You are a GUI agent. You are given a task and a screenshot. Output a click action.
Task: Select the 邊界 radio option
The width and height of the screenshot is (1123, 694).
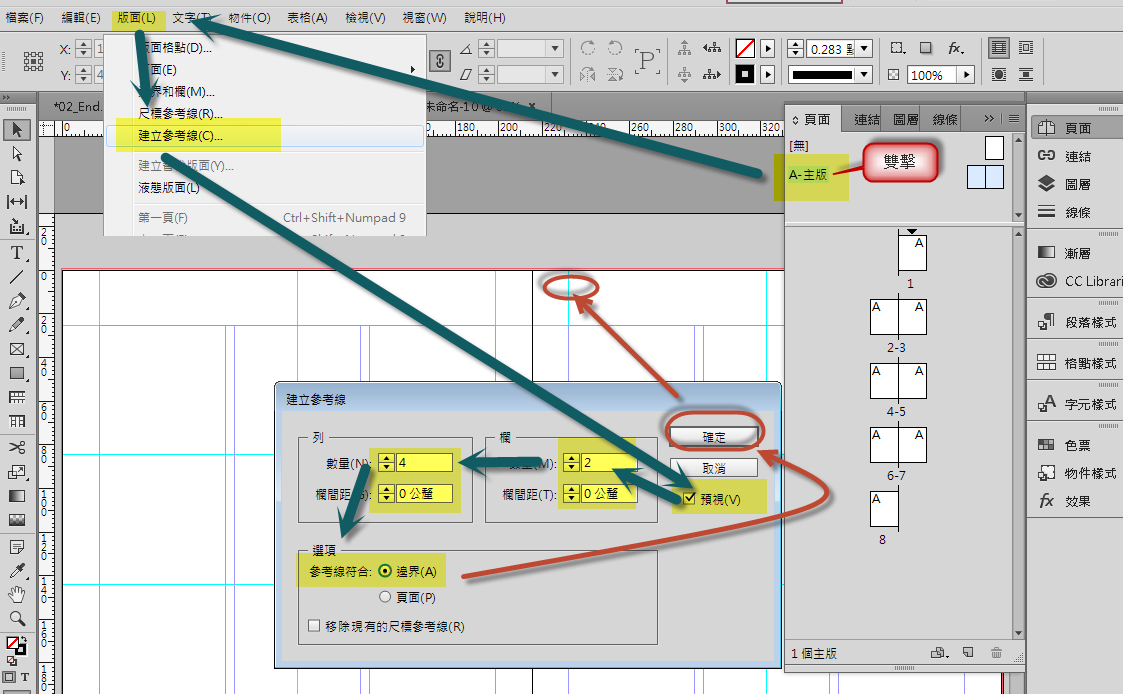tap(385, 571)
